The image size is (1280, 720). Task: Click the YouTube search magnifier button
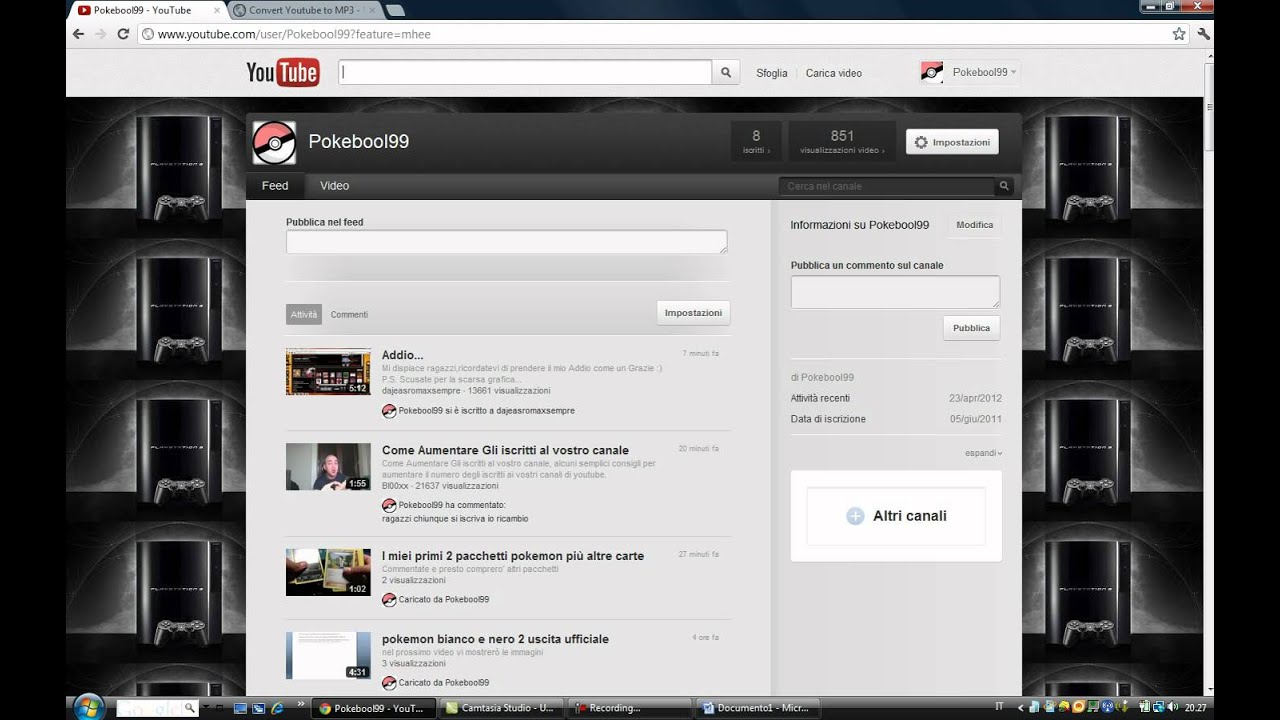(726, 72)
